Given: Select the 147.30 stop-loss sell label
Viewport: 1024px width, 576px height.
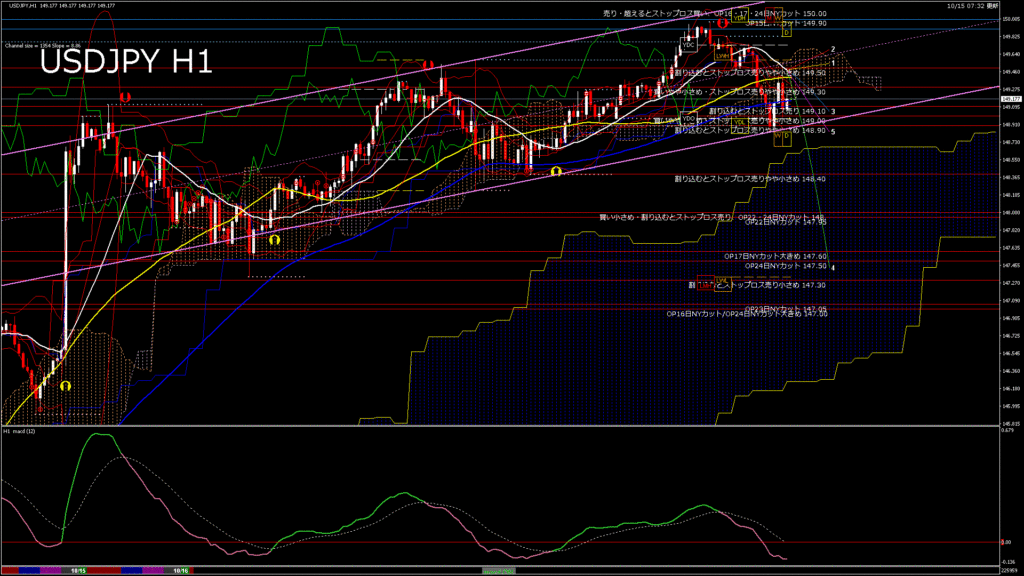Looking at the screenshot, I should [757, 285].
